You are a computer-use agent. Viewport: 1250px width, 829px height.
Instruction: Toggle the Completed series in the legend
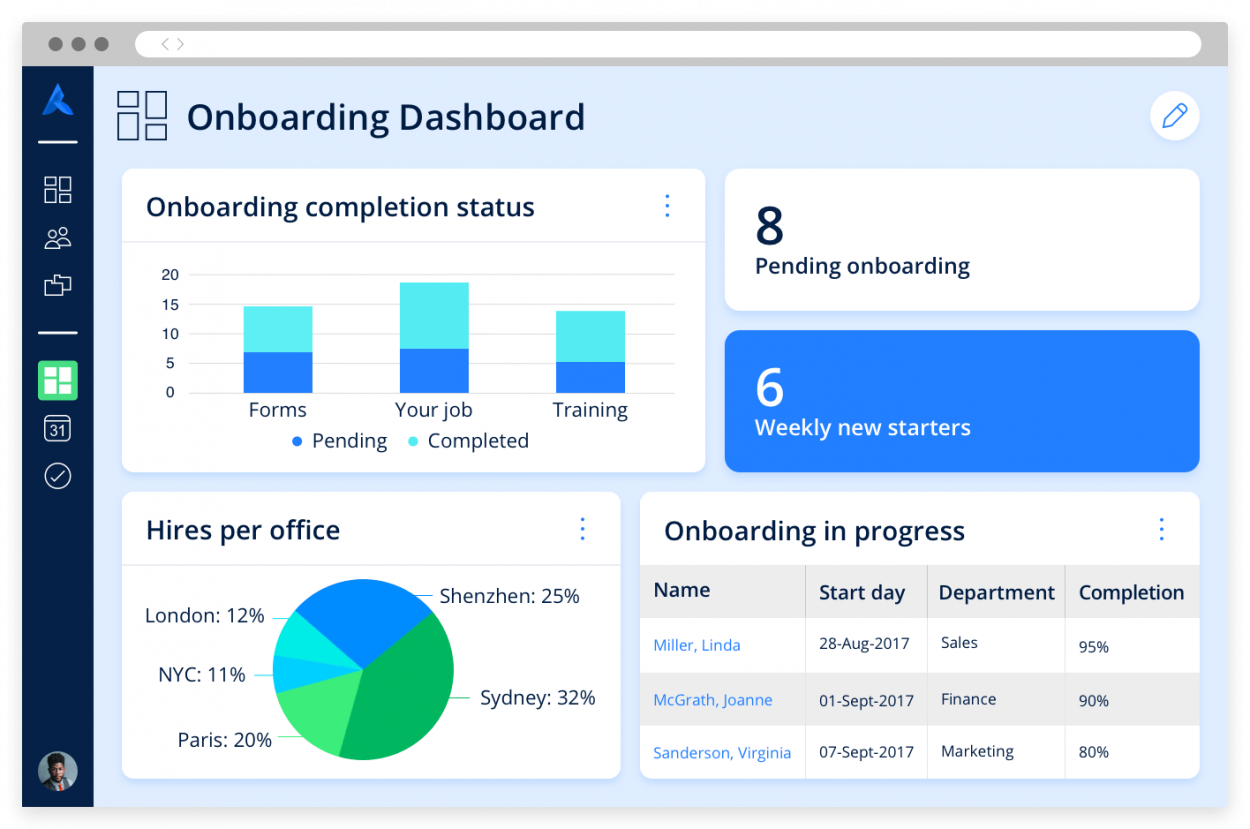[468, 440]
